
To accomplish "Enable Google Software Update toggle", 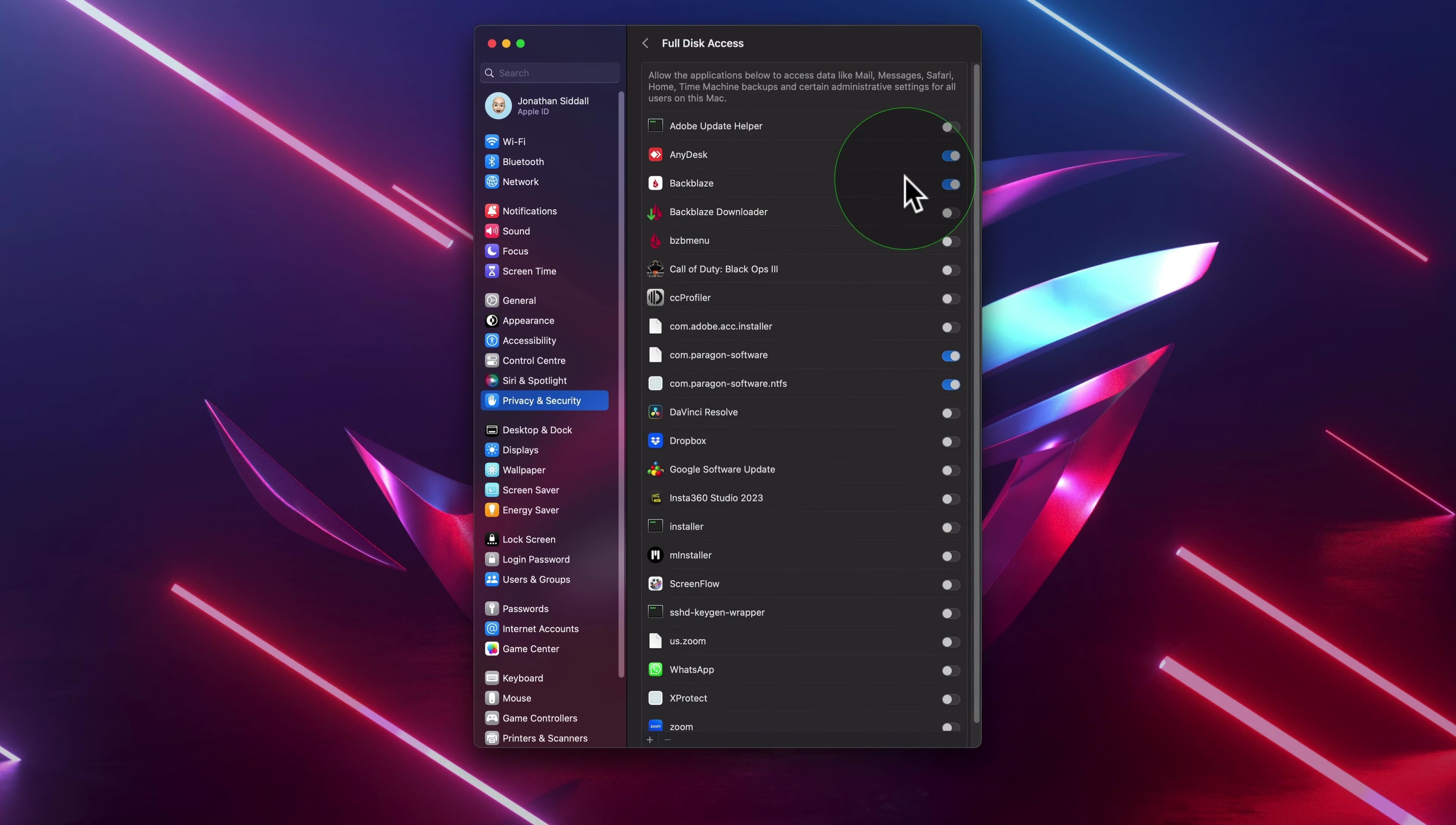I will pos(951,470).
